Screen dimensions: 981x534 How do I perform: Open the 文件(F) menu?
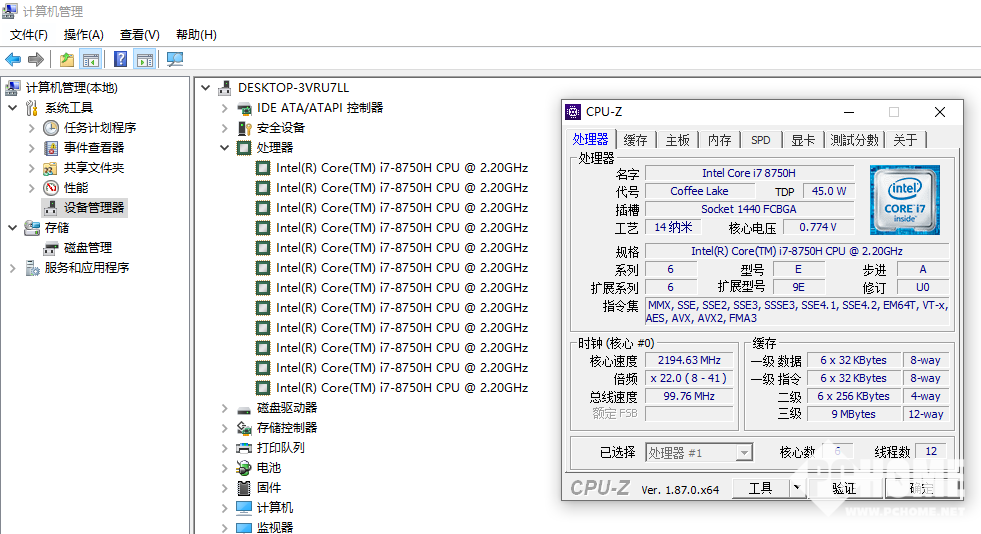[x=29, y=34]
